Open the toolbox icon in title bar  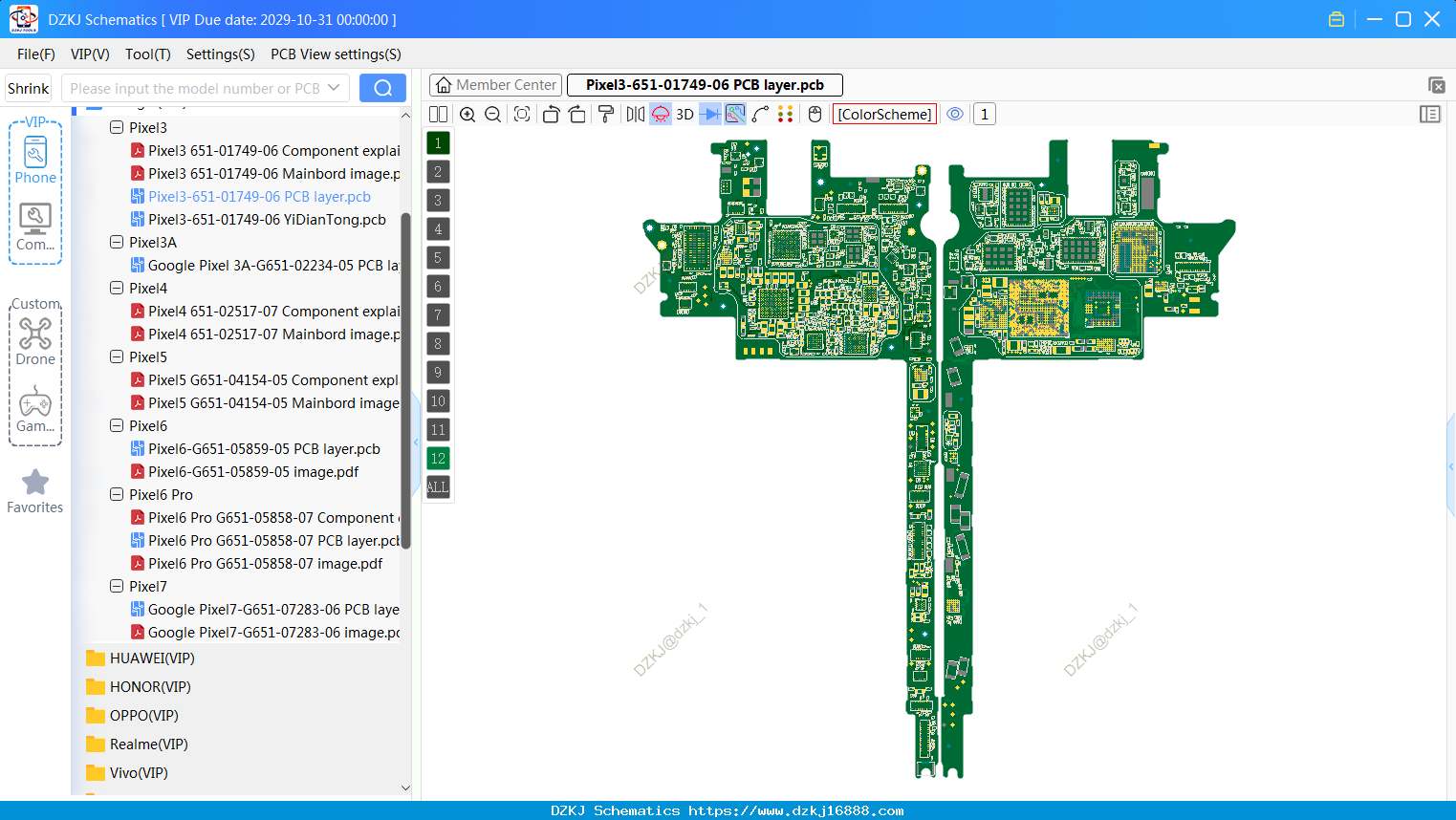pyautogui.click(x=1336, y=19)
